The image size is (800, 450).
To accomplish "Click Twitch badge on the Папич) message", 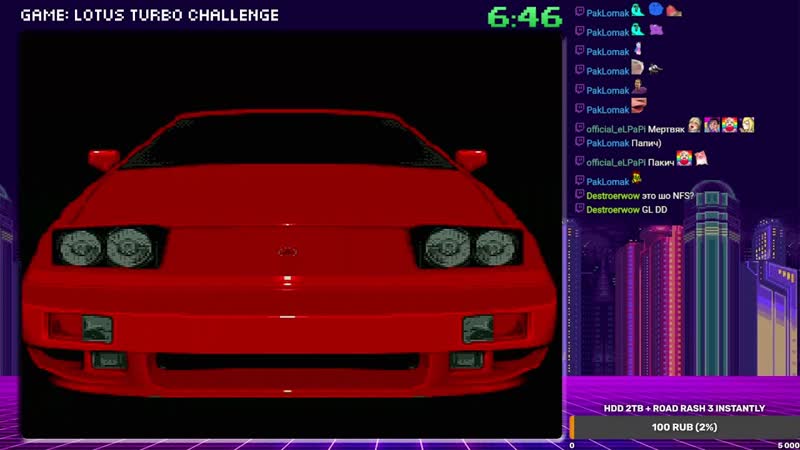I will pos(580,142).
